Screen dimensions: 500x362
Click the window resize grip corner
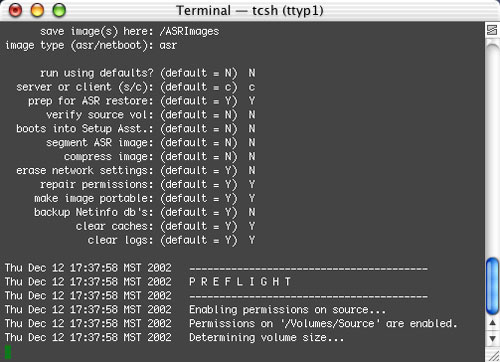point(492,355)
